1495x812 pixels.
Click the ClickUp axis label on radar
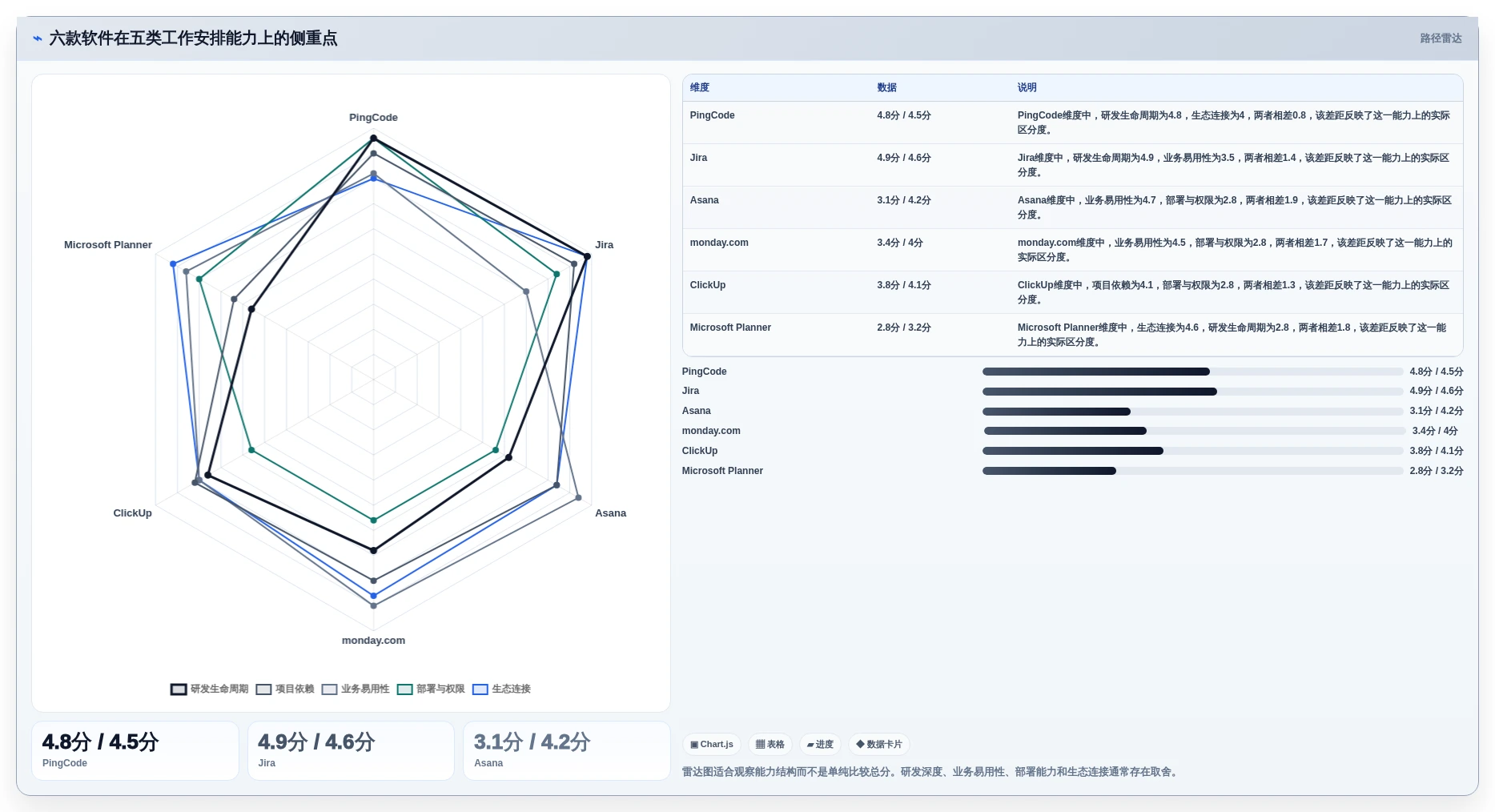pos(132,513)
